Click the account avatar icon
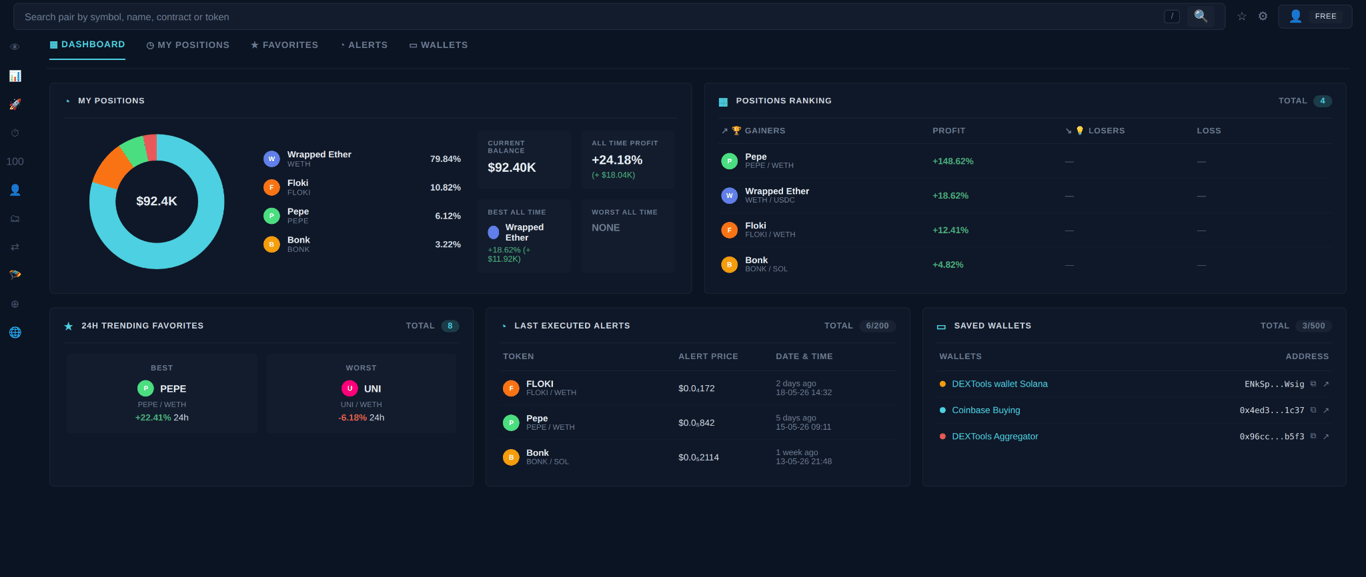The height and width of the screenshot is (577, 1366). 1295,16
